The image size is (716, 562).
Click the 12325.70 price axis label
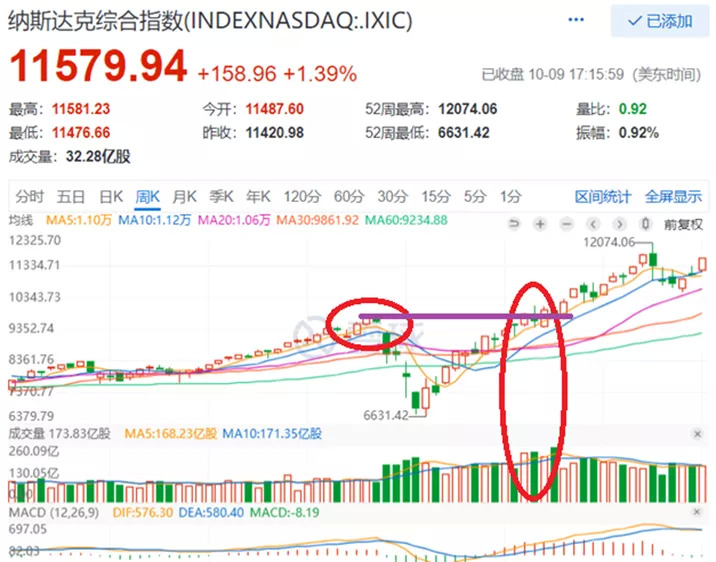point(35,240)
